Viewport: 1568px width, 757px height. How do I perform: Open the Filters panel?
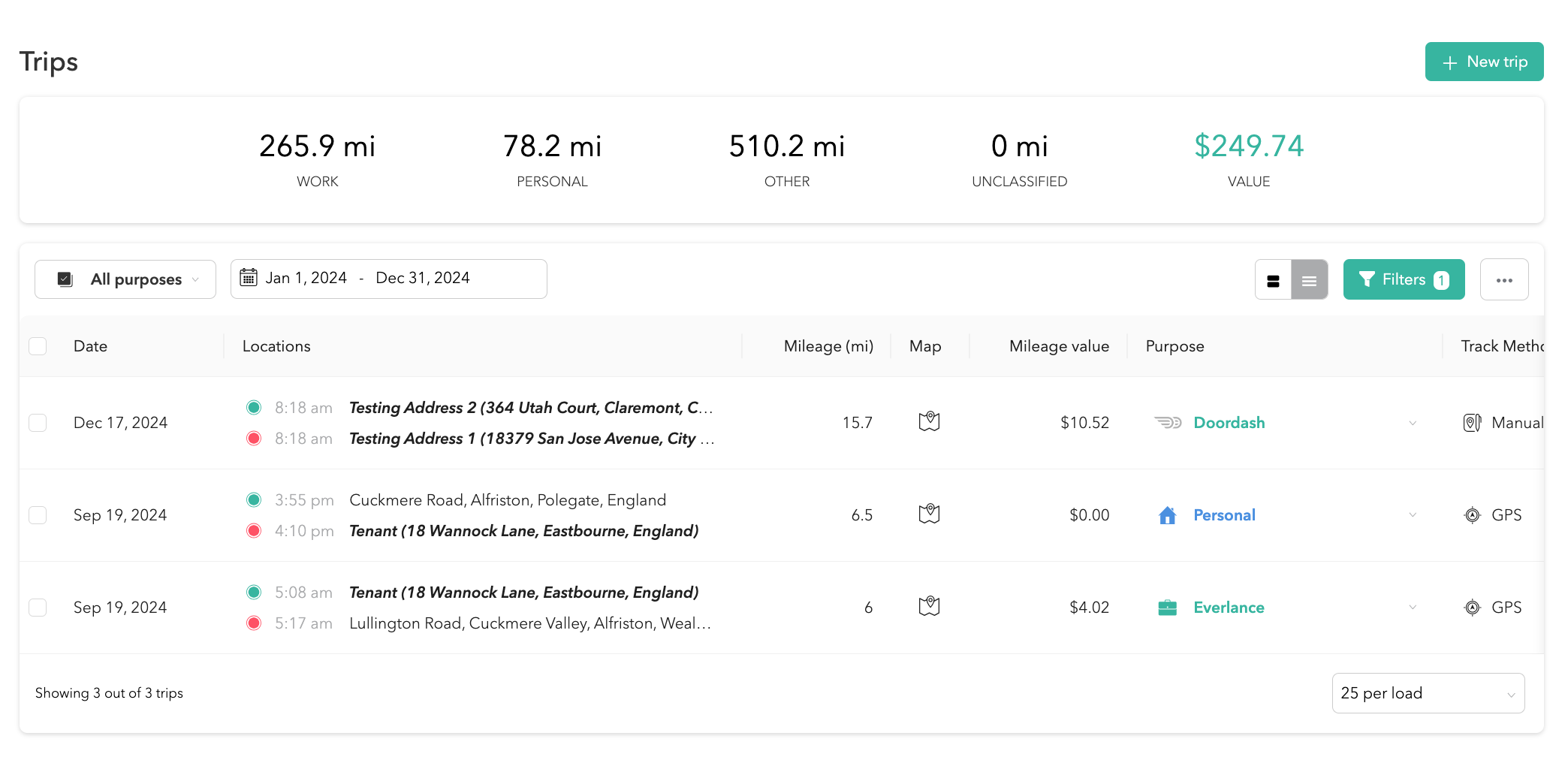[1403, 279]
